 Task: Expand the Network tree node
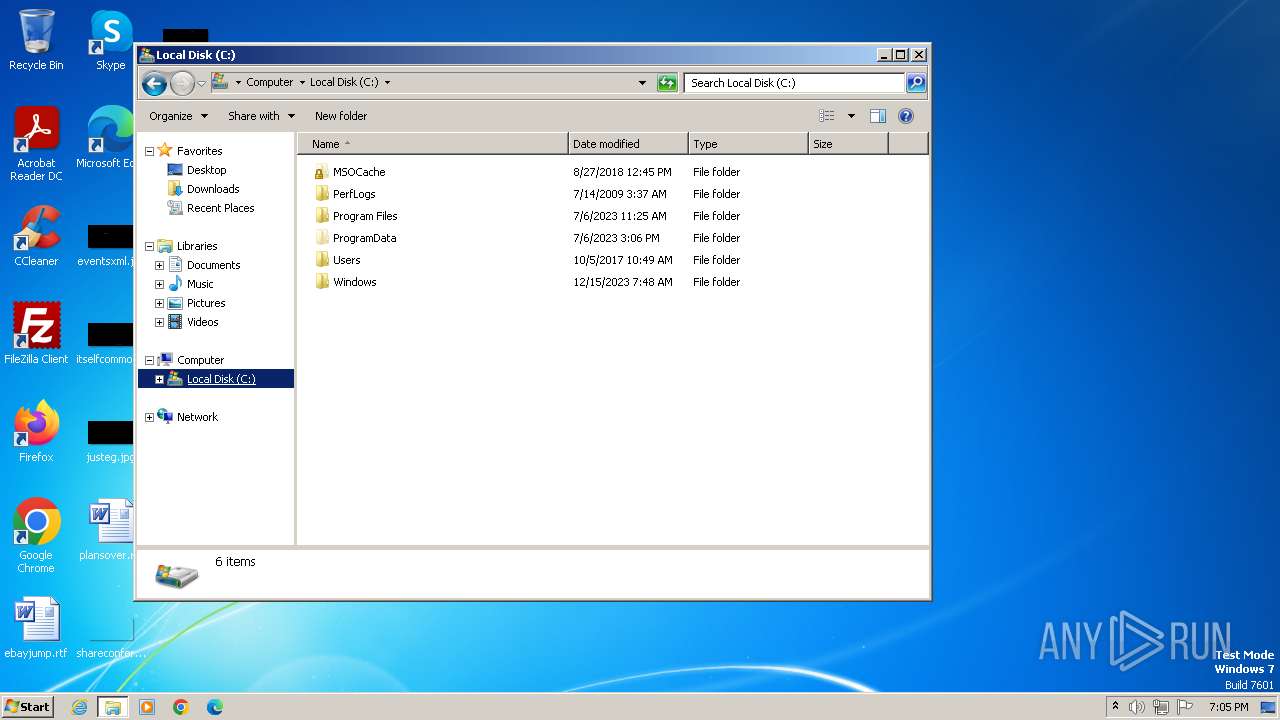pos(150,417)
